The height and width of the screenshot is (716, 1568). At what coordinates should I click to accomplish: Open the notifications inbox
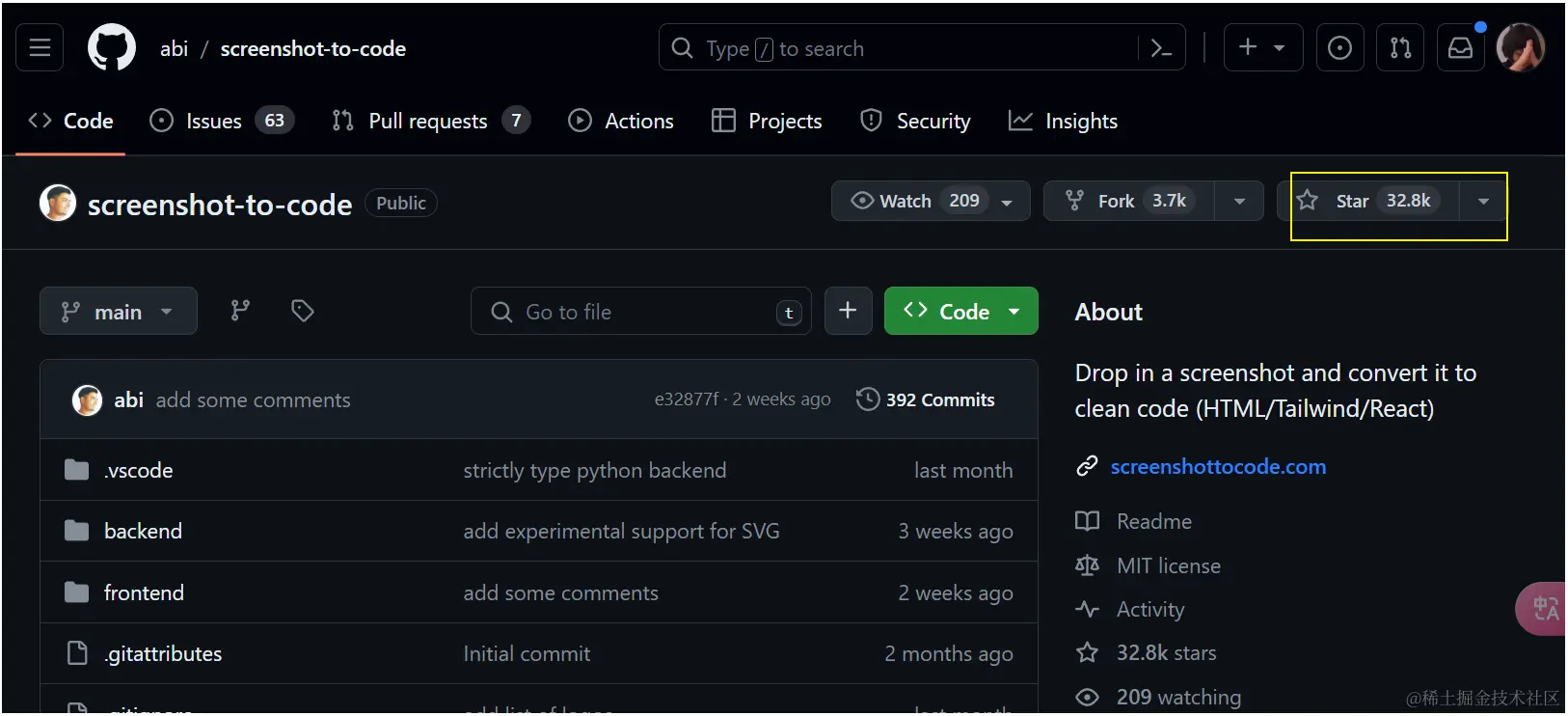coord(1460,48)
